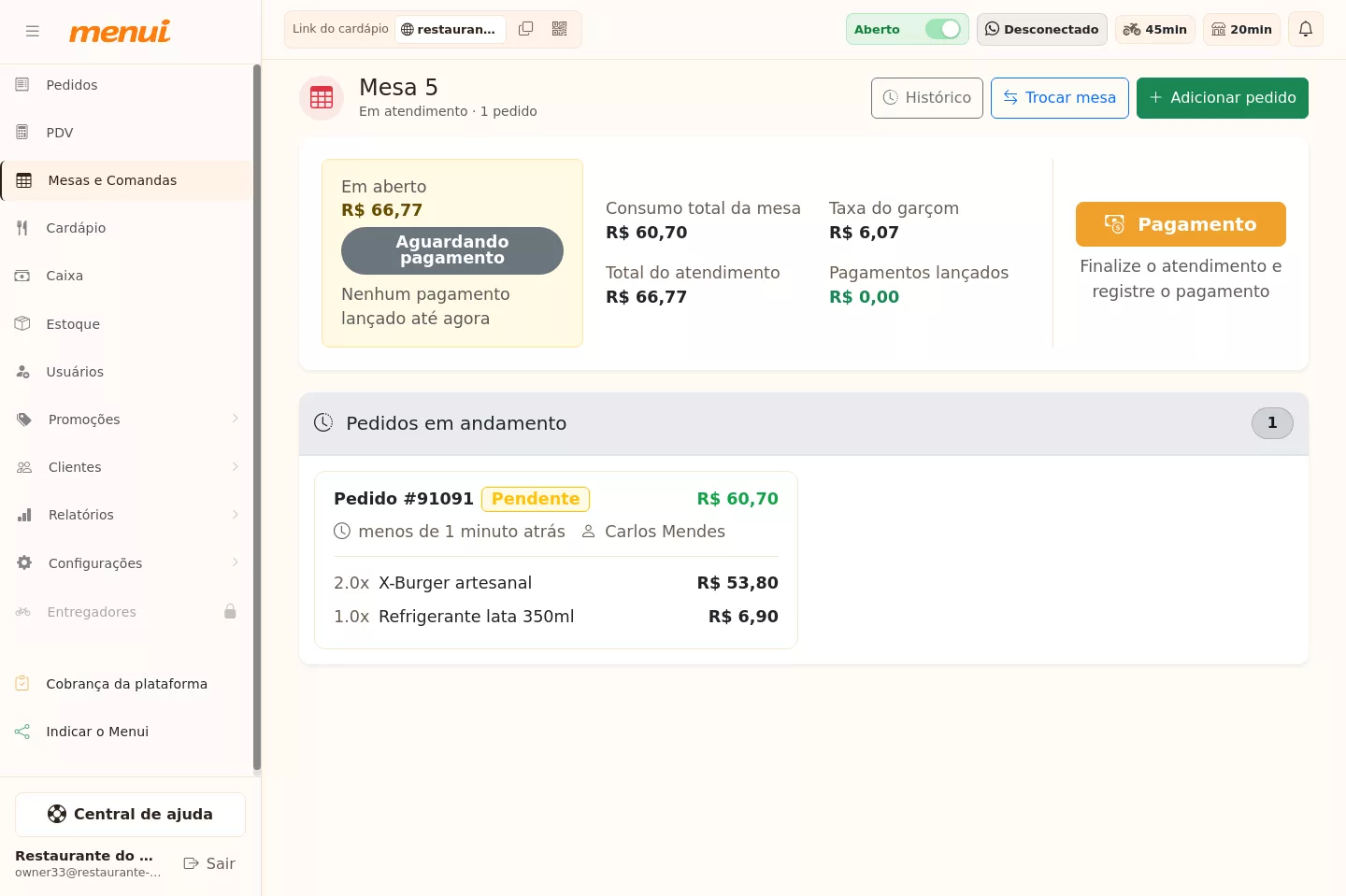Click the Refrigerante lata 350ml item row
This screenshot has height=896, width=1346.
pos(556,617)
